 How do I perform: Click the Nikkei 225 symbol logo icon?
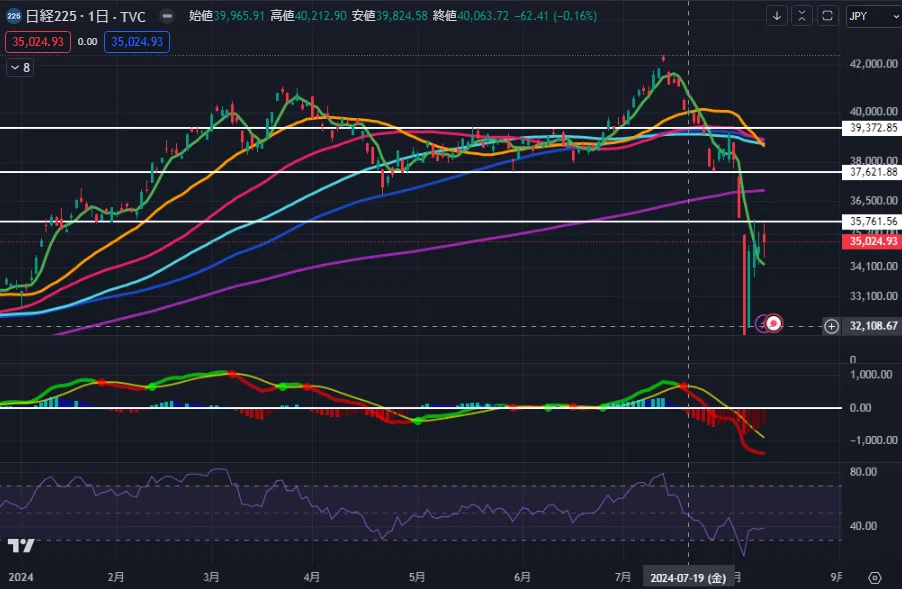pyautogui.click(x=13, y=16)
